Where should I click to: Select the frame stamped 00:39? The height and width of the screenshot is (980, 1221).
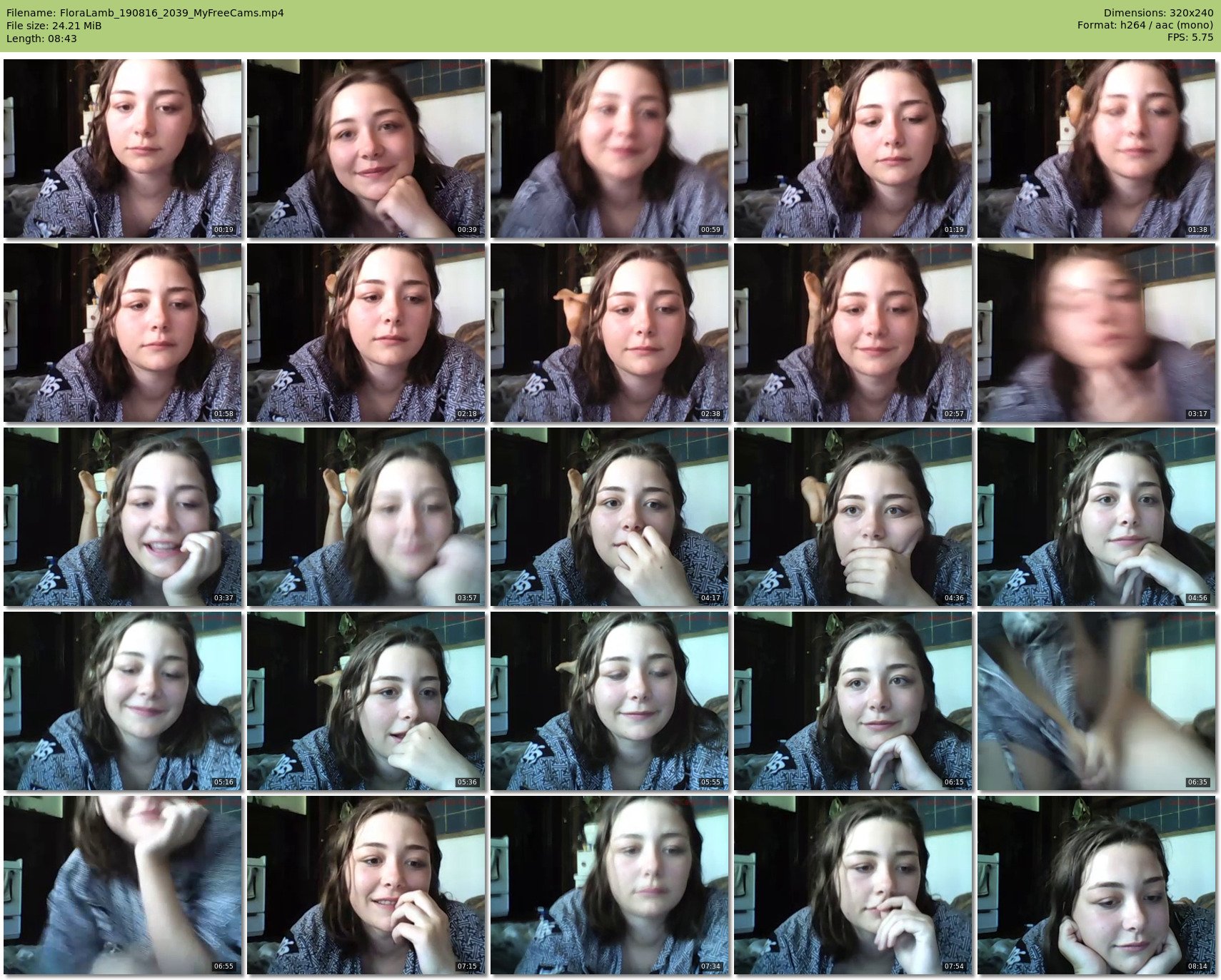click(x=366, y=148)
